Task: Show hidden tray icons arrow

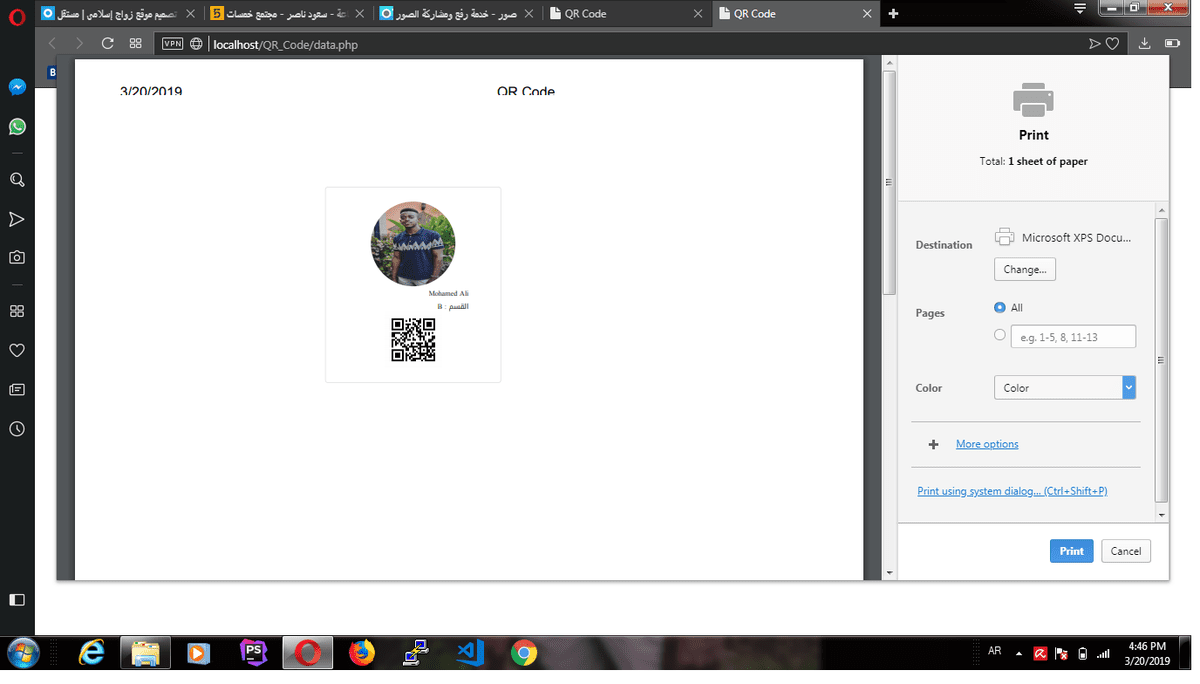Action: coord(1019,654)
